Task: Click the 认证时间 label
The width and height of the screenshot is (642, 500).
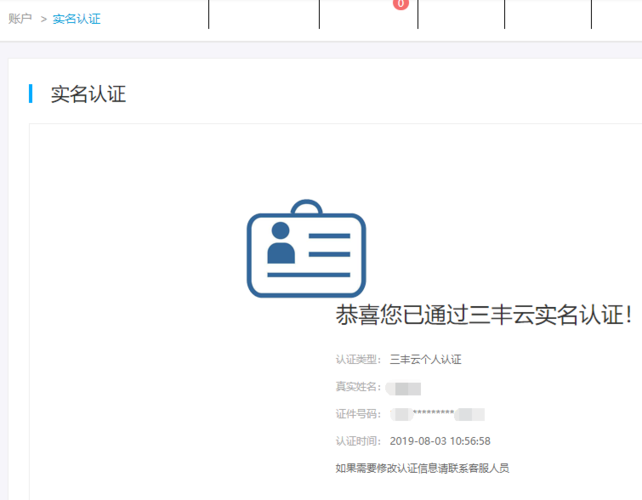Action: [358, 441]
